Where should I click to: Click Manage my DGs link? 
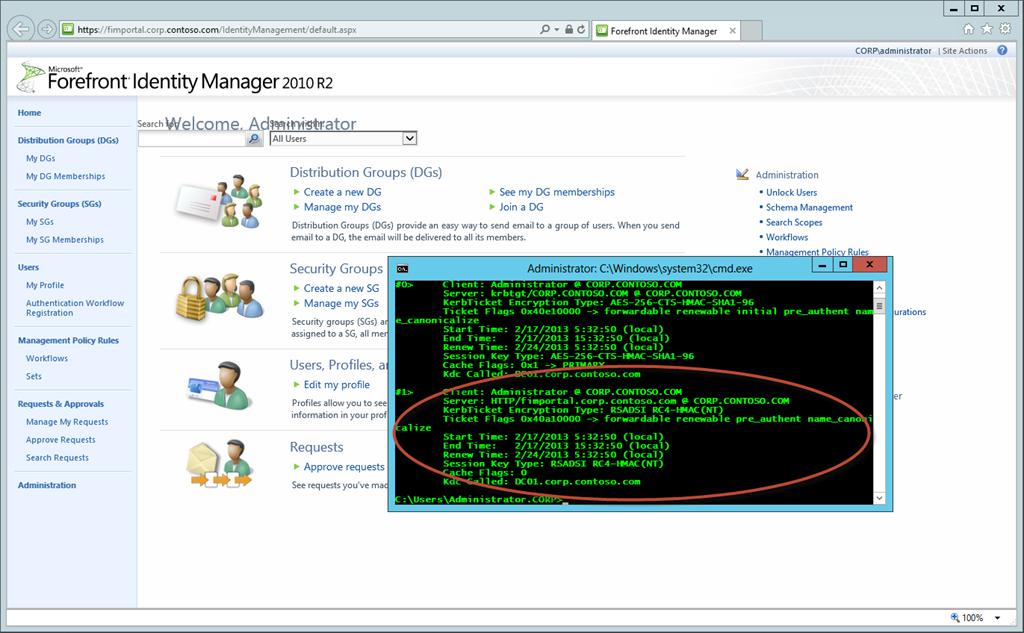click(x=342, y=207)
